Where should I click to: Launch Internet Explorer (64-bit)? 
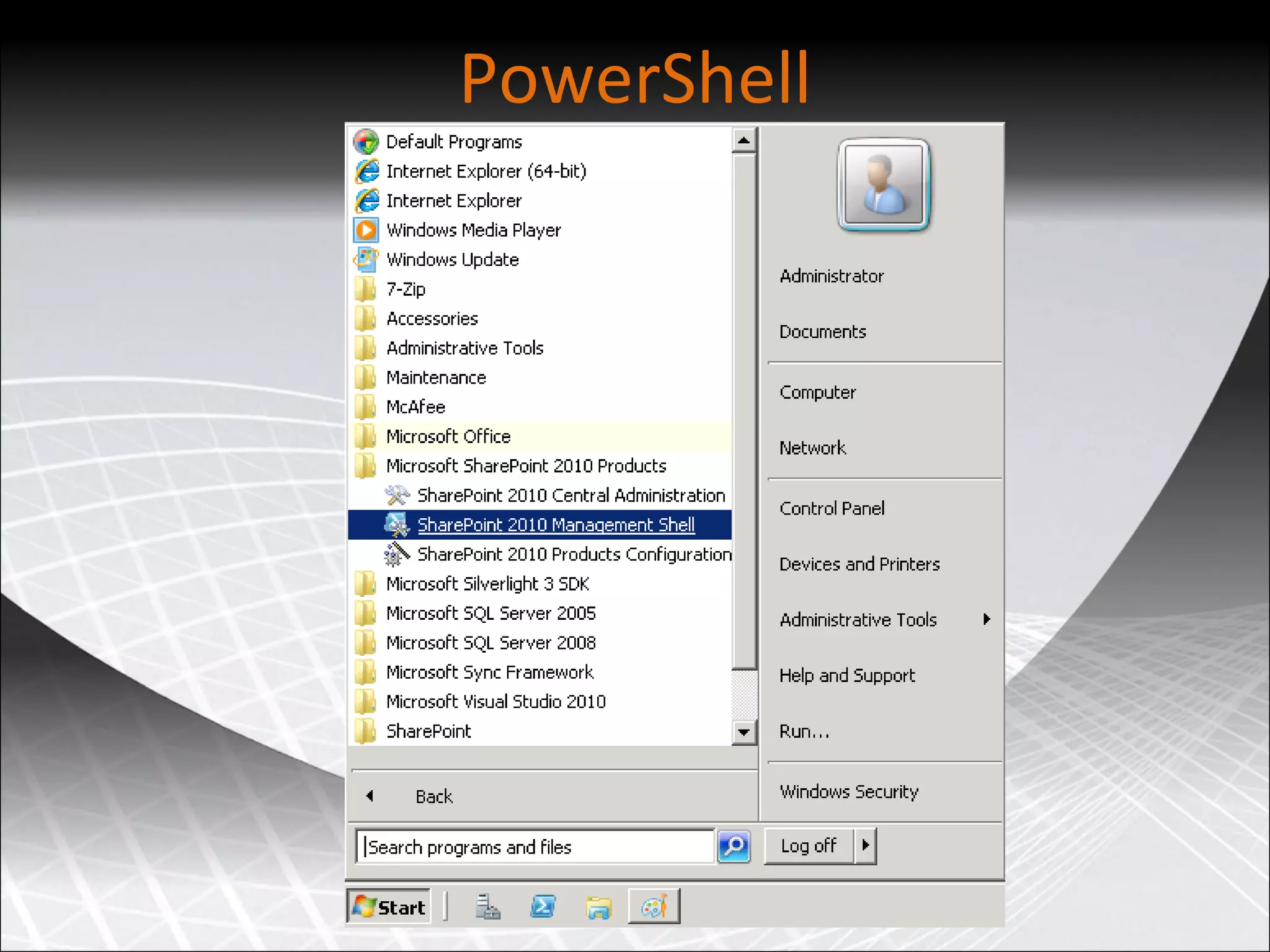(486, 171)
